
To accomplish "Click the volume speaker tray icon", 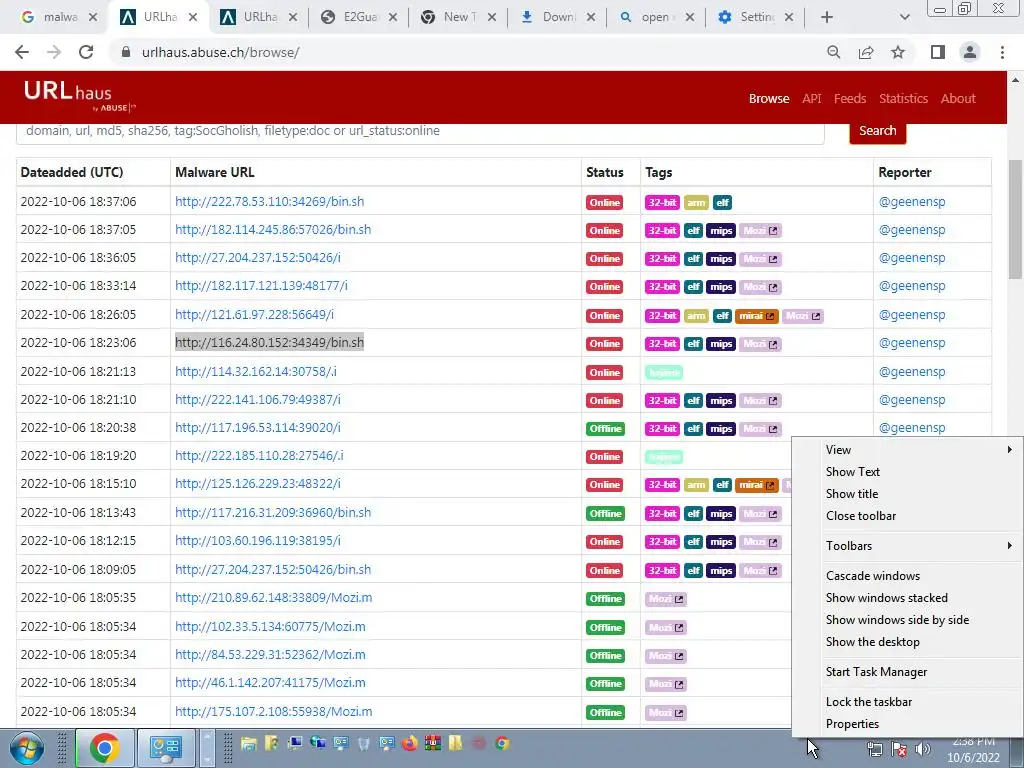I will (923, 750).
